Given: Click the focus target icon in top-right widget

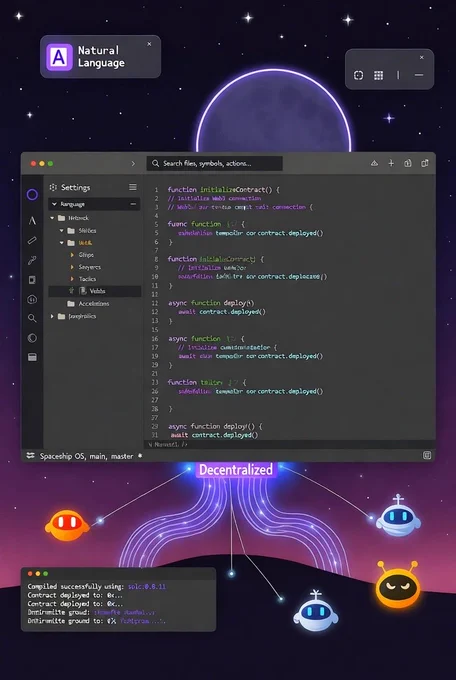Looking at the screenshot, I should tap(358, 75).
